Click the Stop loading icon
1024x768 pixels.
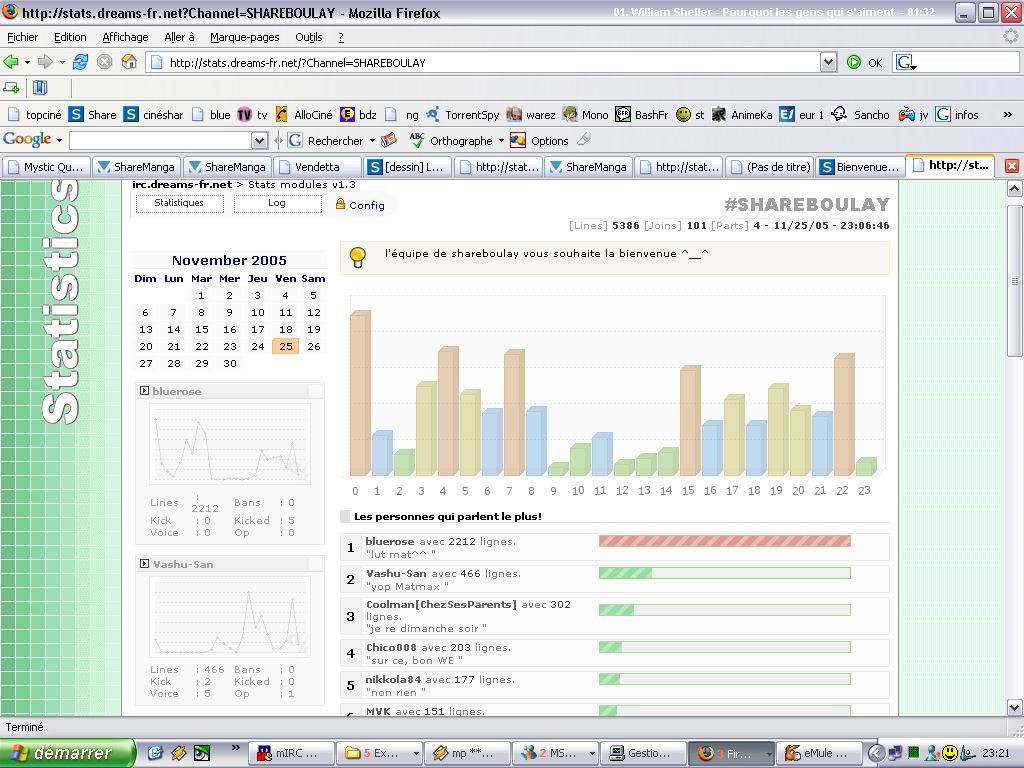point(104,62)
